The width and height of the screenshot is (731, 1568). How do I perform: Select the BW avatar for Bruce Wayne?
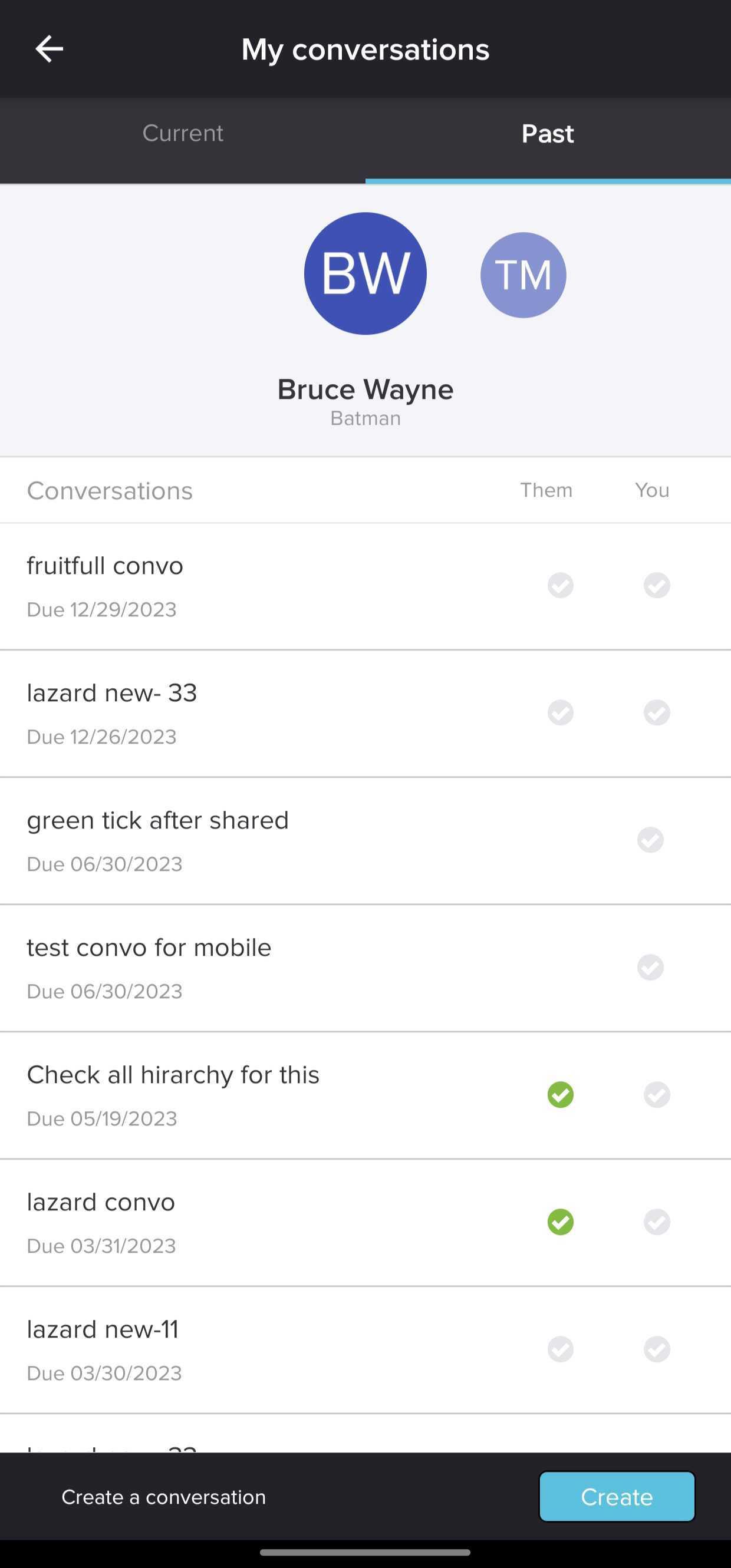pos(365,273)
